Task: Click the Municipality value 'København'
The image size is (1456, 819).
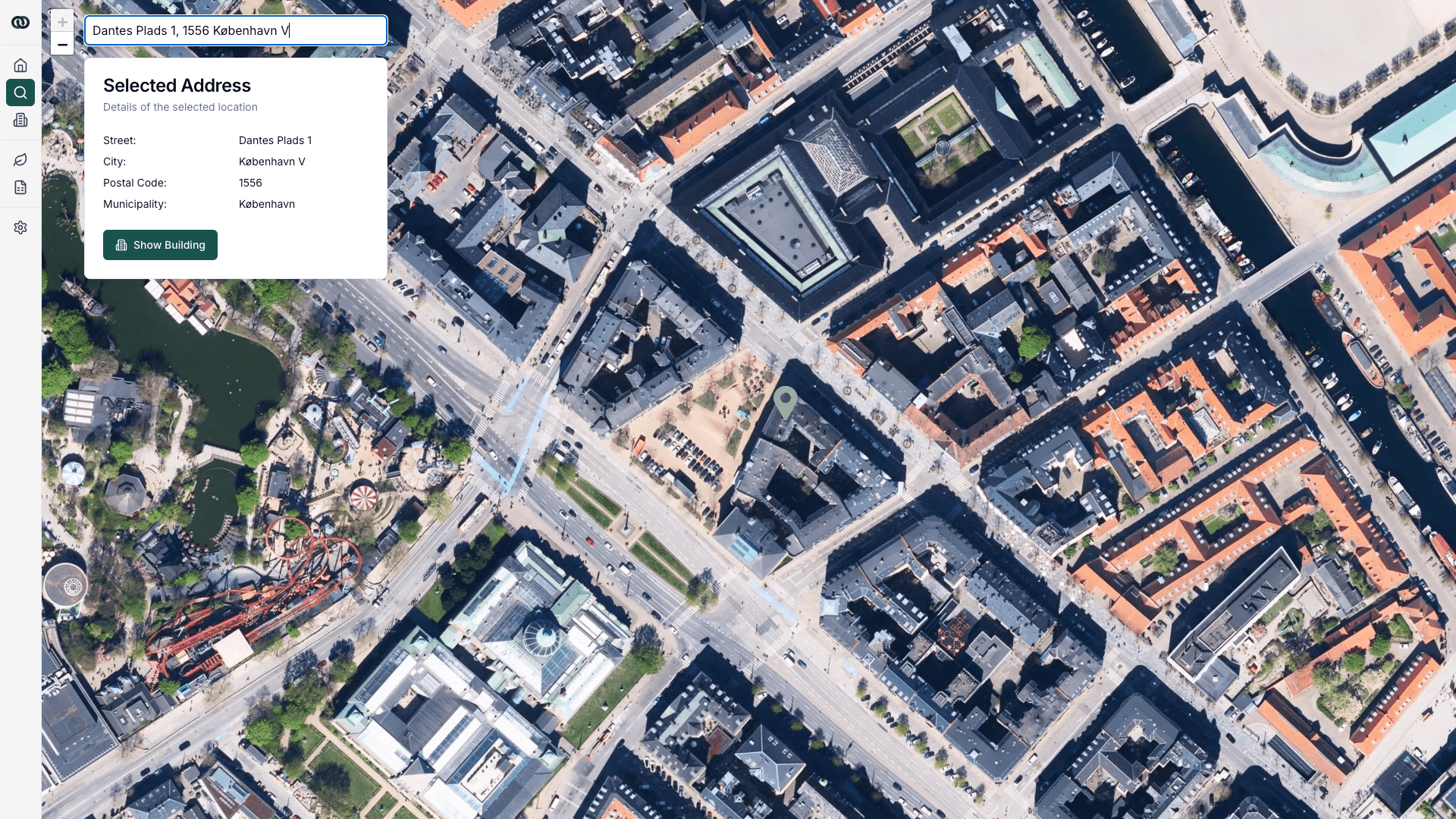Action: click(266, 204)
